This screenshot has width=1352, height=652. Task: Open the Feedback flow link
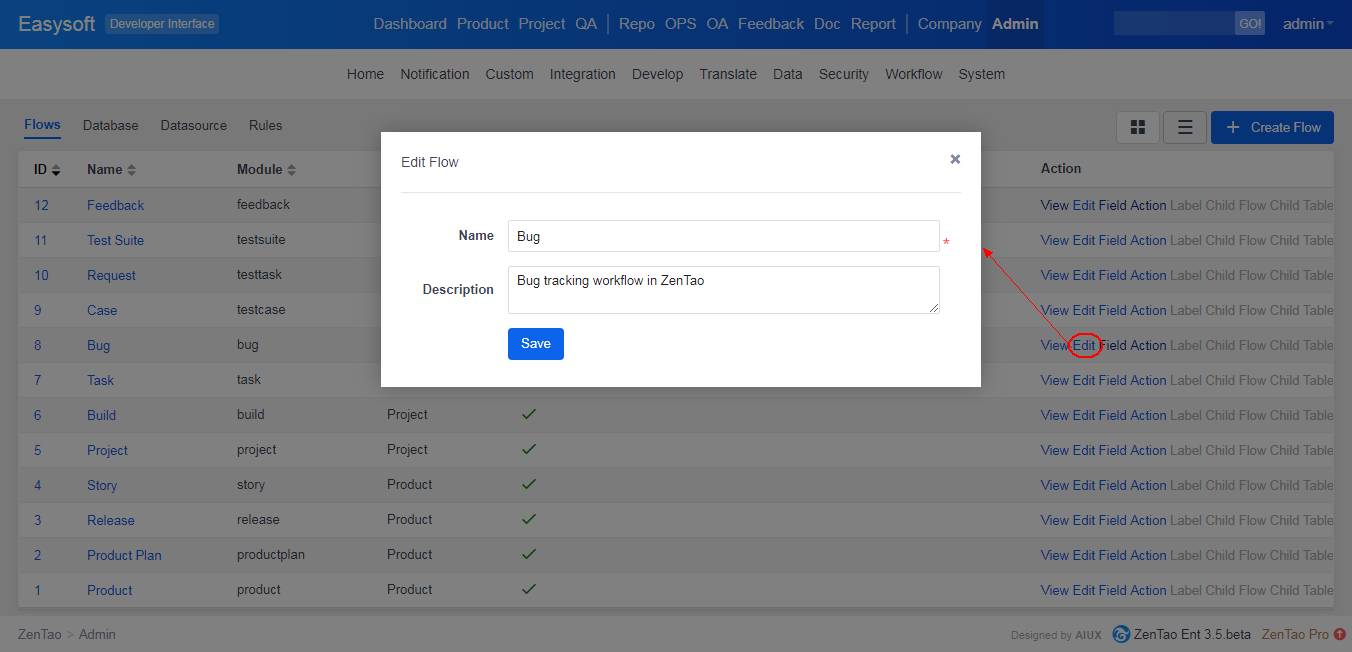click(115, 205)
